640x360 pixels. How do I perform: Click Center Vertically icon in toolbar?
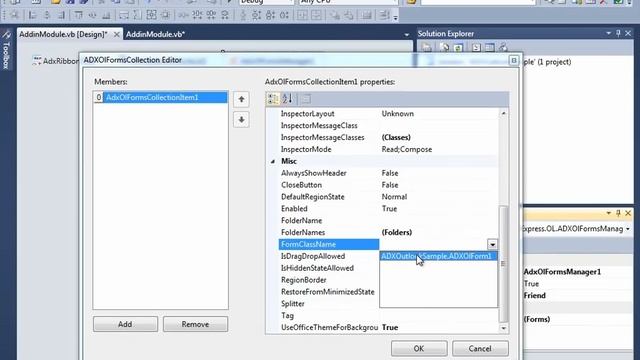tap(316, 15)
